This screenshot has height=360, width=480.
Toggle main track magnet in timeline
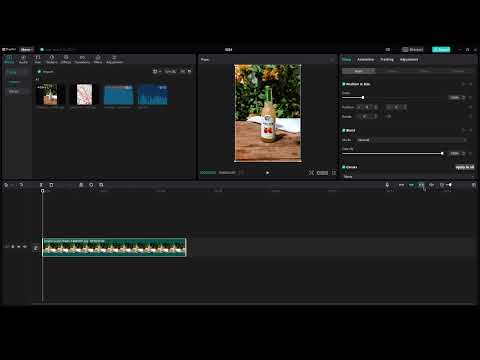tap(401, 185)
